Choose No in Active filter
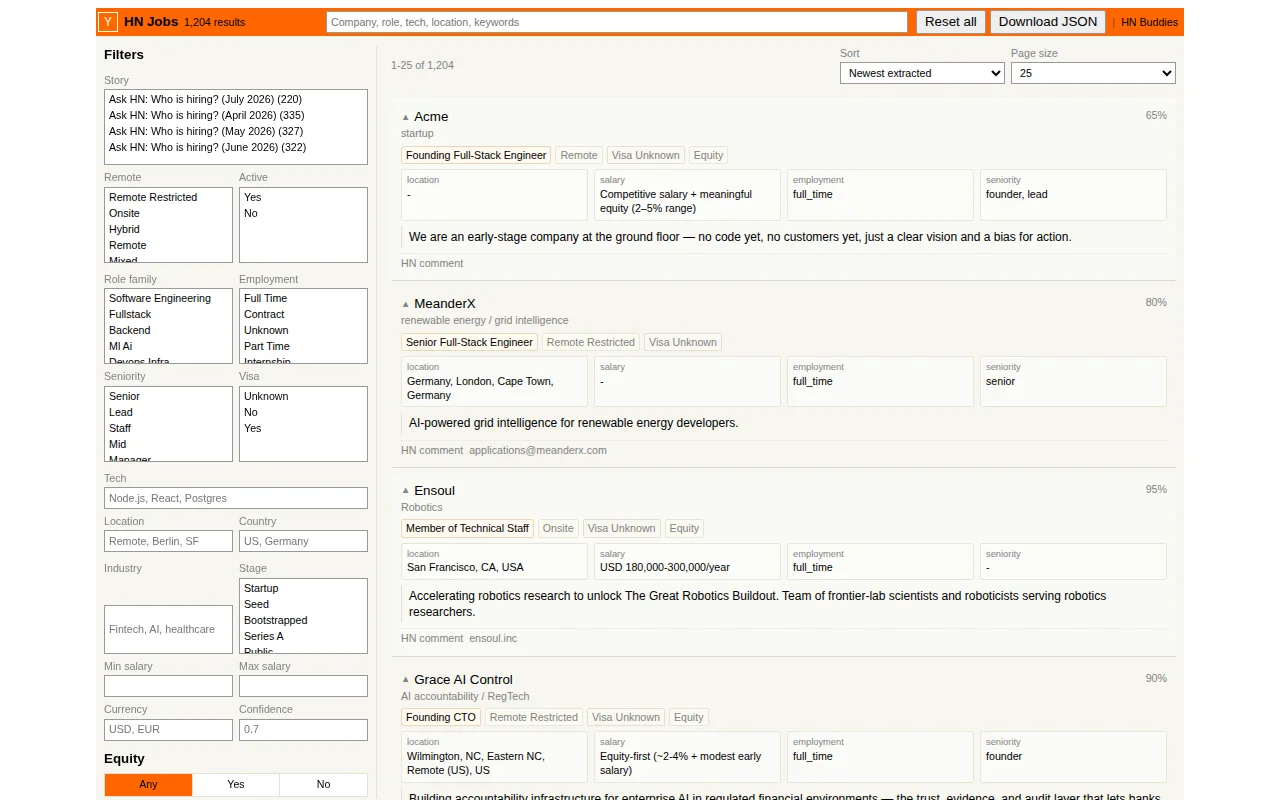 point(303,213)
